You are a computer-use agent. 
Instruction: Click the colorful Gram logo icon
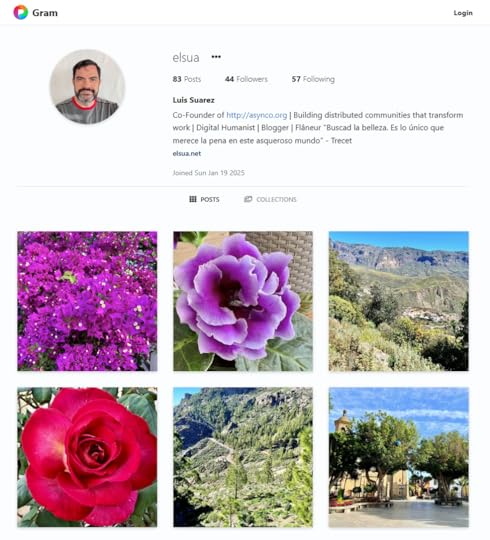click(x=21, y=12)
